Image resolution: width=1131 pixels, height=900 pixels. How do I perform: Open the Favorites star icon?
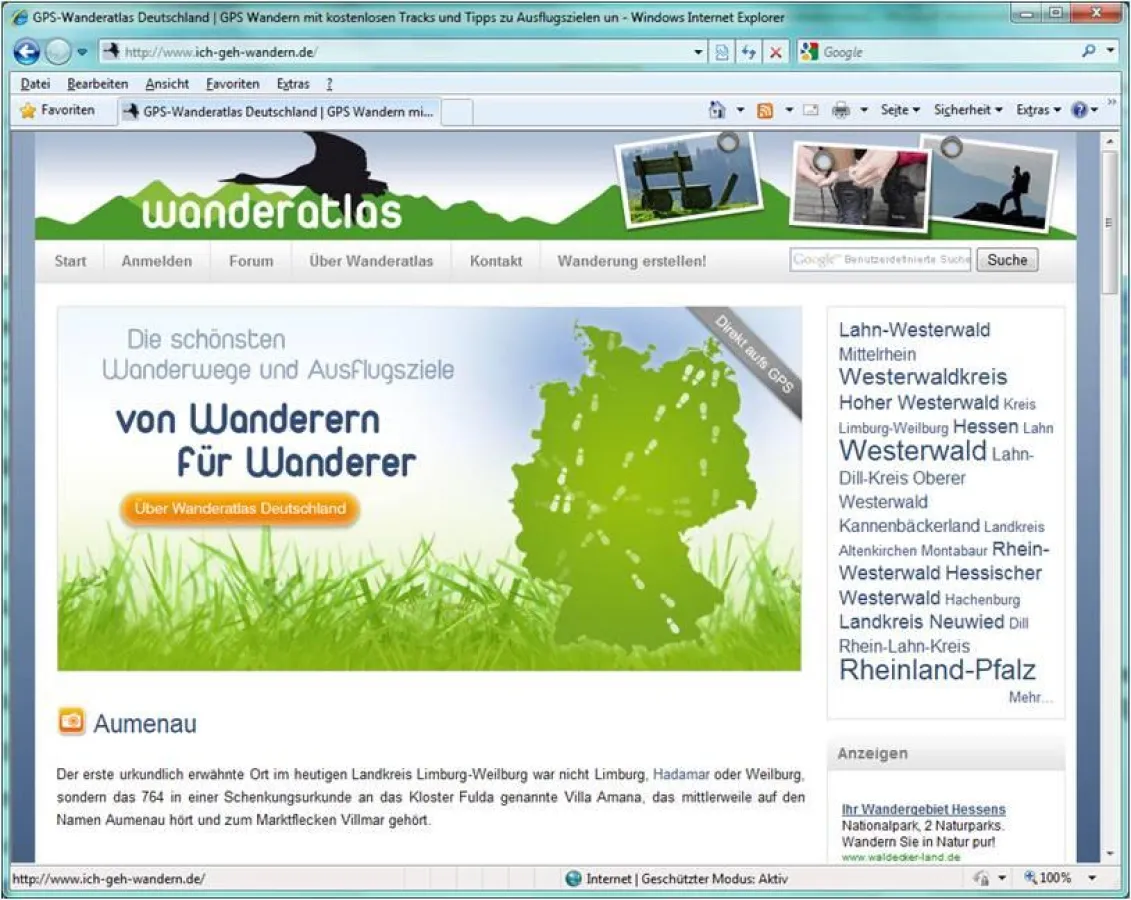[x=29, y=110]
